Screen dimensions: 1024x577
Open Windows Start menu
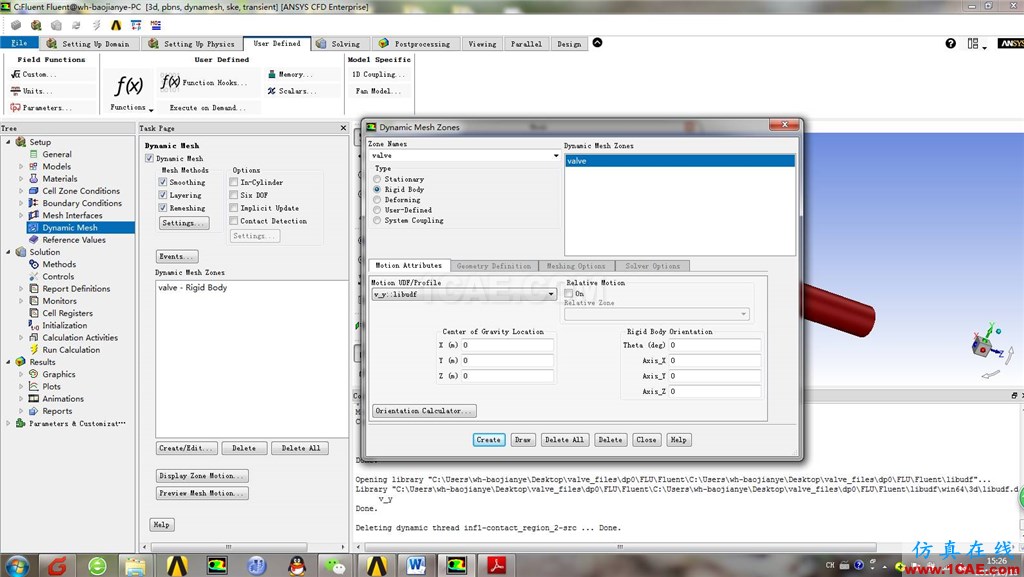[16, 565]
